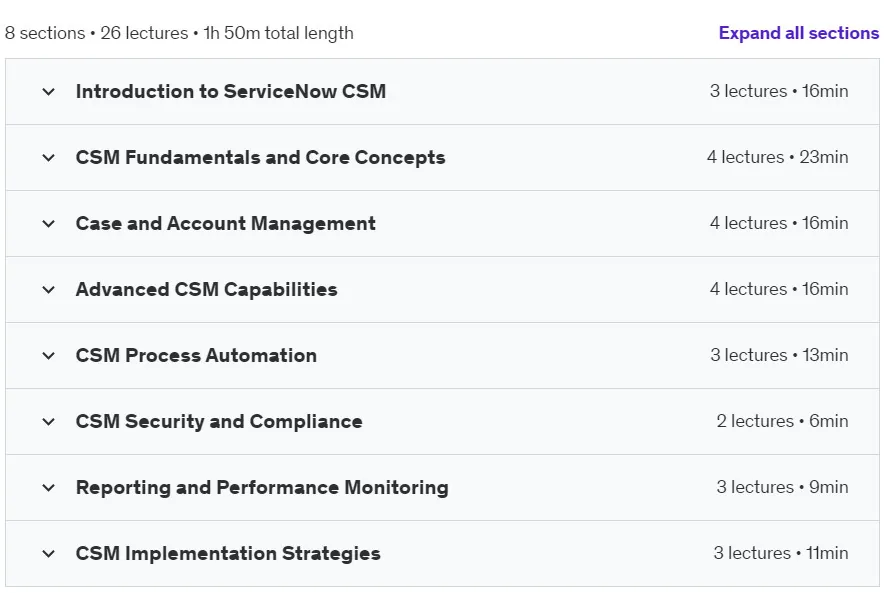Screen dimensions: 884x593
Task: Click Expand all sections link
Action: (x=798, y=33)
